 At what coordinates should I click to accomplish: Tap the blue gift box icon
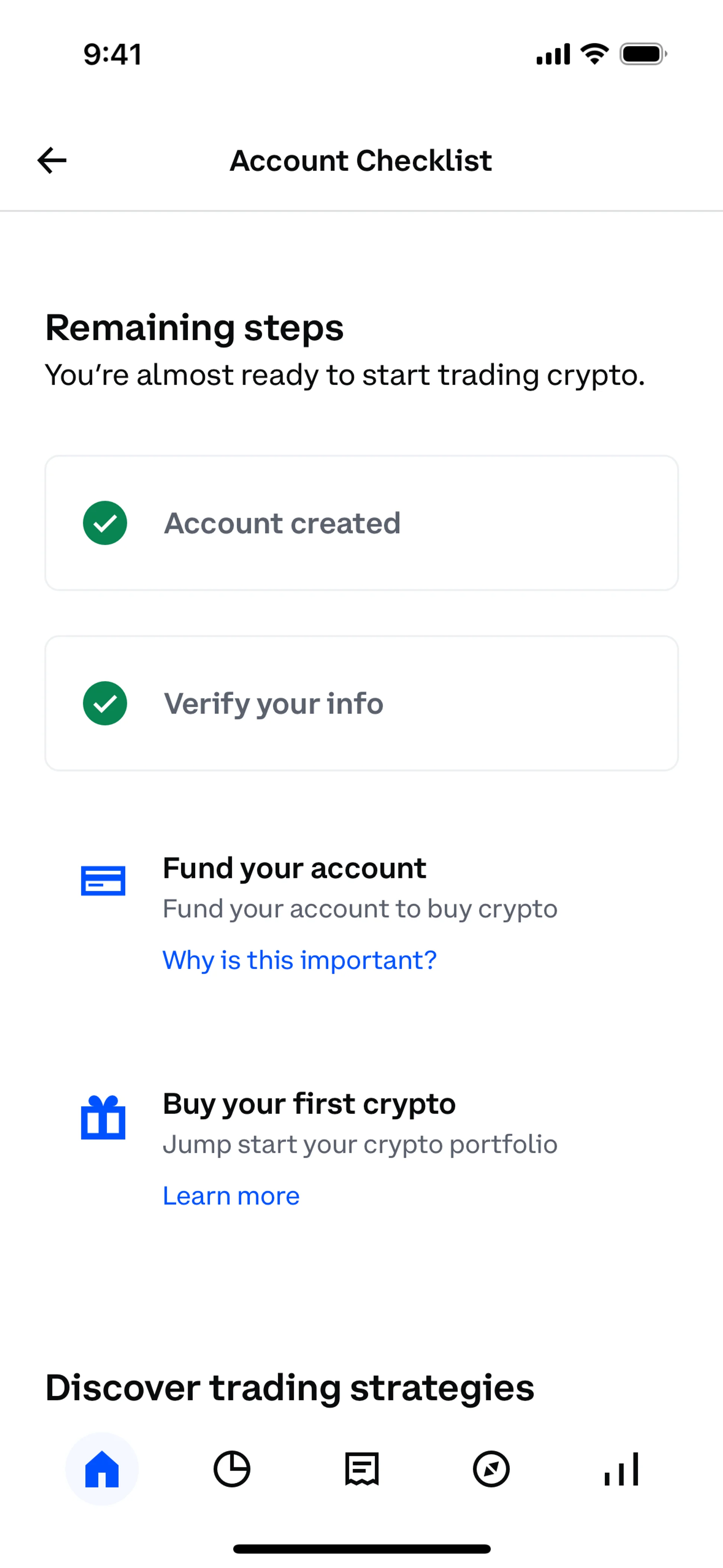[104, 1117]
